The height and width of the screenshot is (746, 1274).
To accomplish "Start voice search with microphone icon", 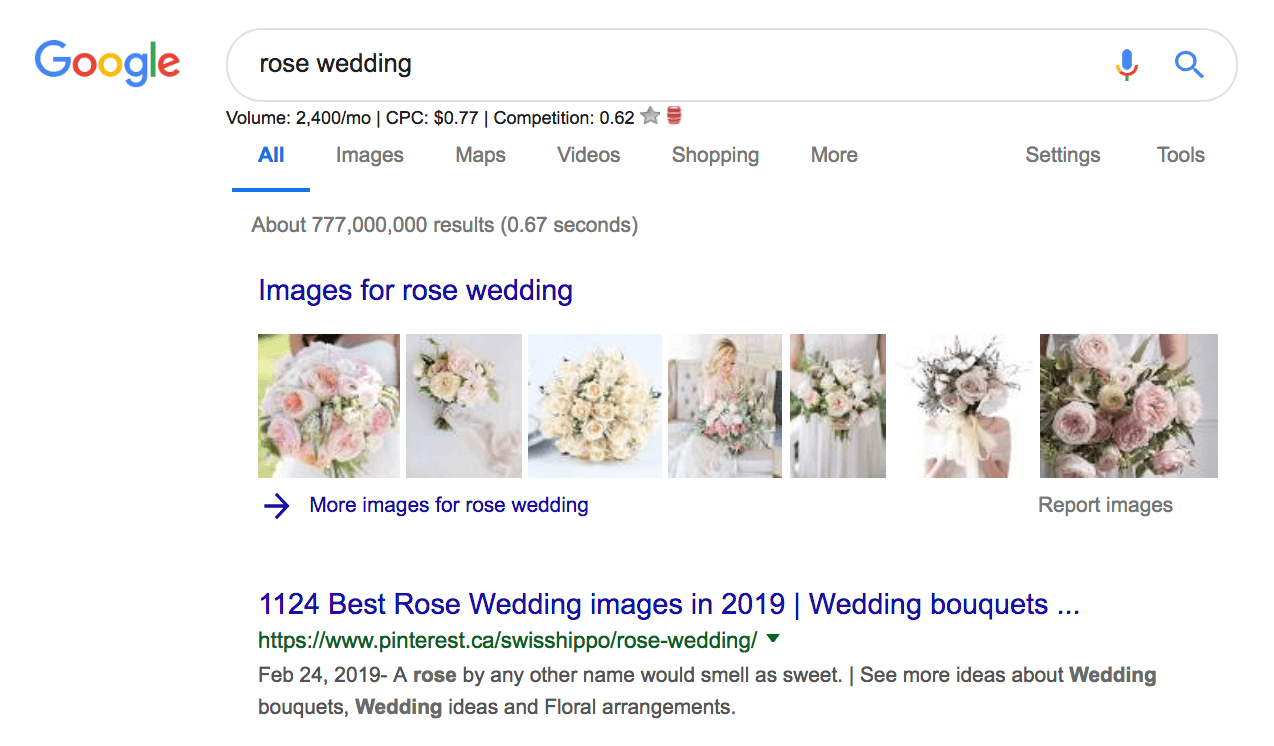I will click(x=1126, y=65).
